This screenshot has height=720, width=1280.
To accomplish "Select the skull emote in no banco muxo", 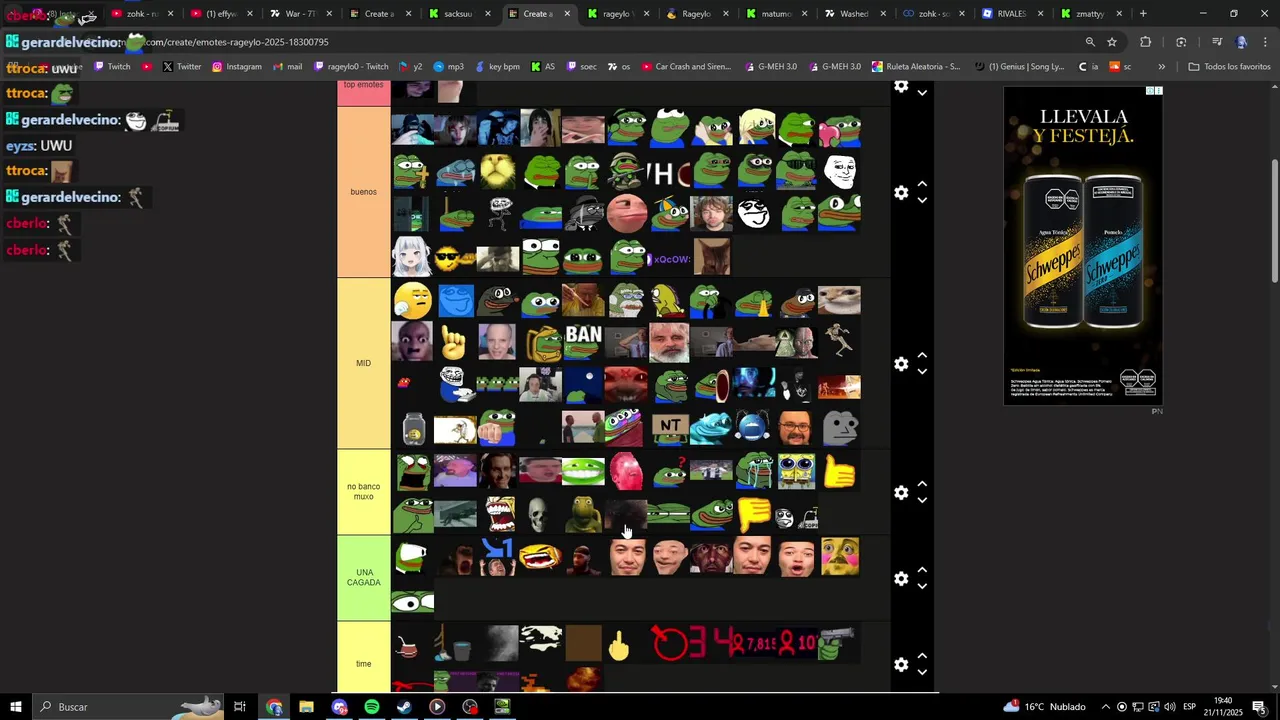I will 538,514.
